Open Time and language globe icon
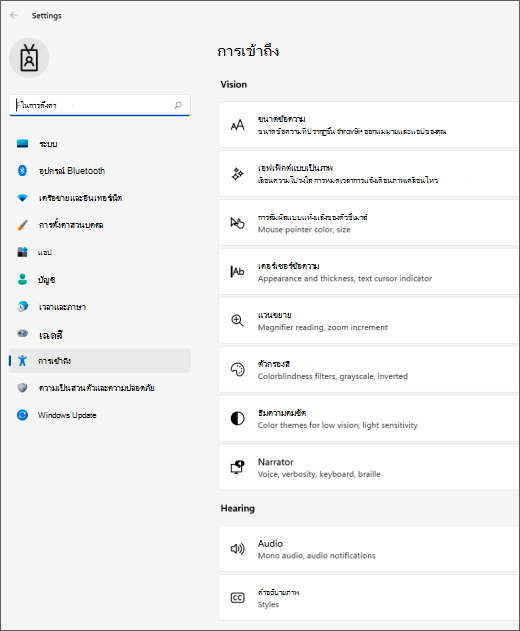The height and width of the screenshot is (631, 520). coord(23,307)
